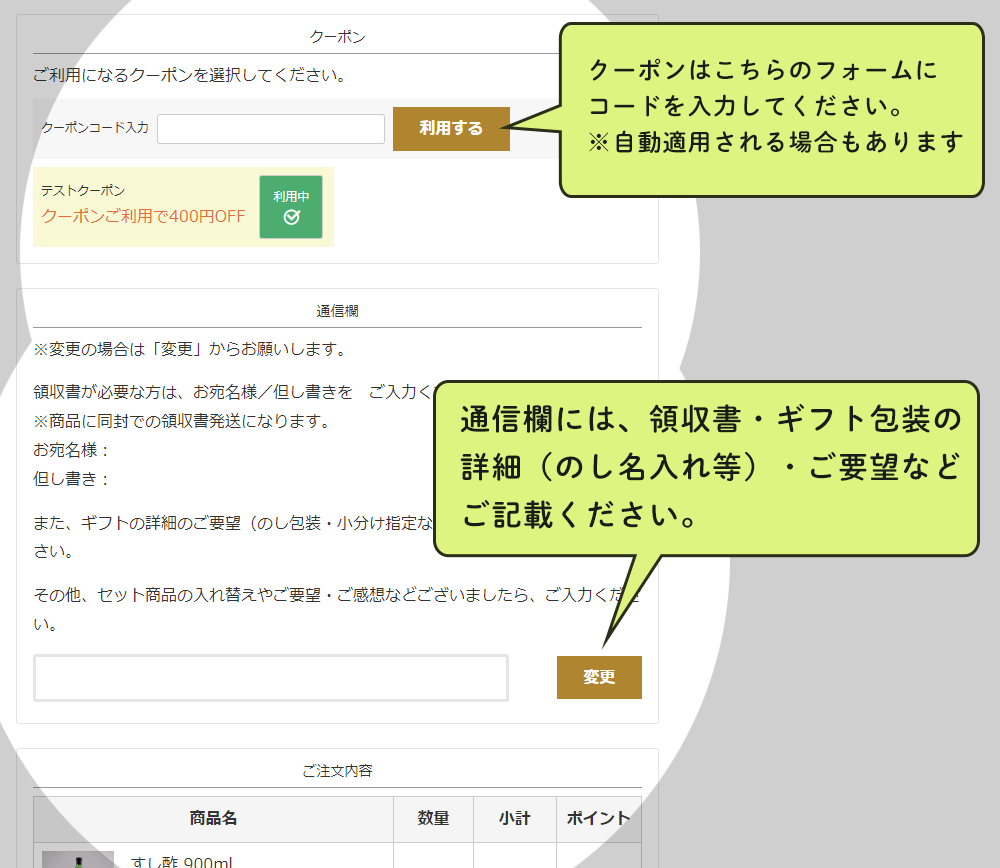1000x868 pixels.
Task: Select the 数量 table column header
Action: (434, 818)
